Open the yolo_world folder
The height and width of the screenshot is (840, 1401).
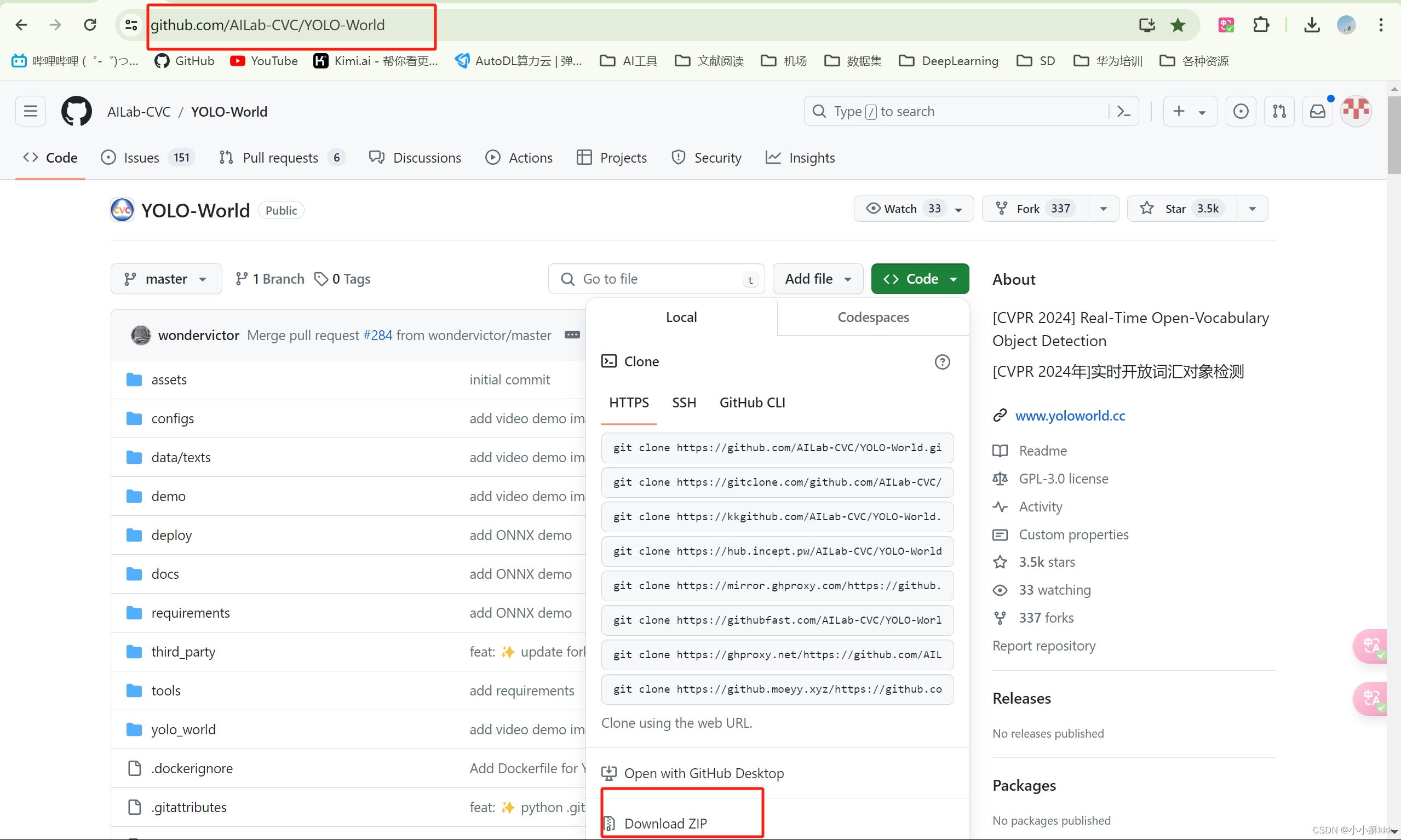(183, 729)
